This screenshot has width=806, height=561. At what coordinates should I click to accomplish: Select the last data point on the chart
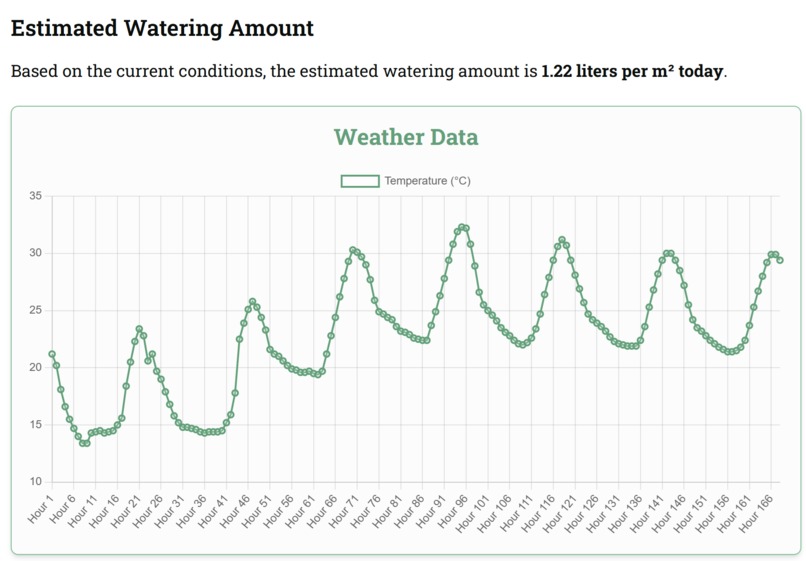point(780,260)
